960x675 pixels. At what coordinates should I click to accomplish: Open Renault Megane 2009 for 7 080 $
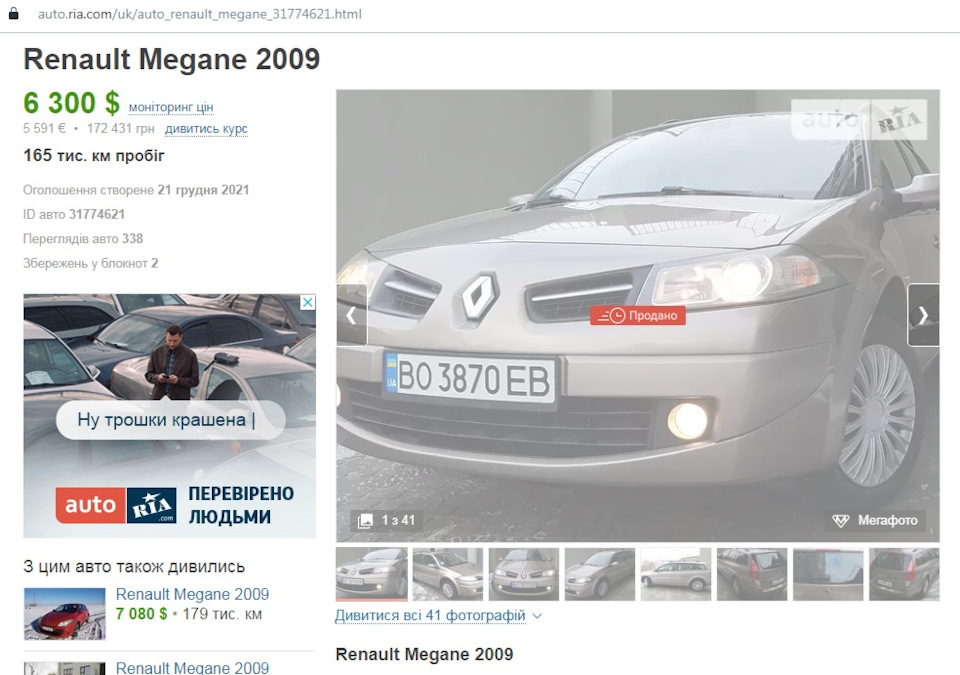point(192,594)
